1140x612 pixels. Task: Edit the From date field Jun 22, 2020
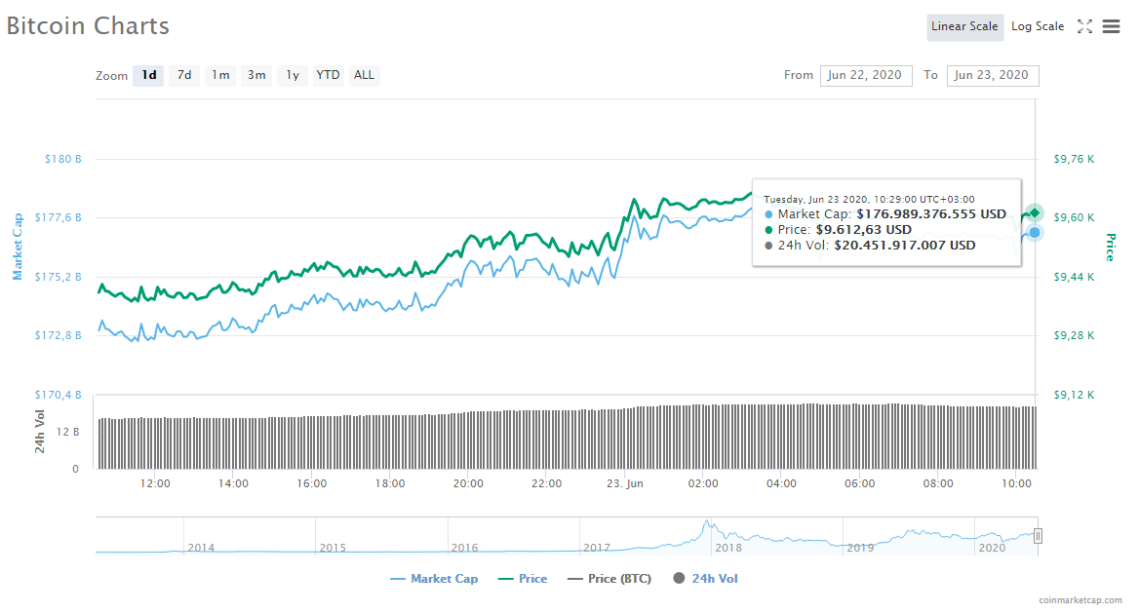pyautogui.click(x=866, y=76)
